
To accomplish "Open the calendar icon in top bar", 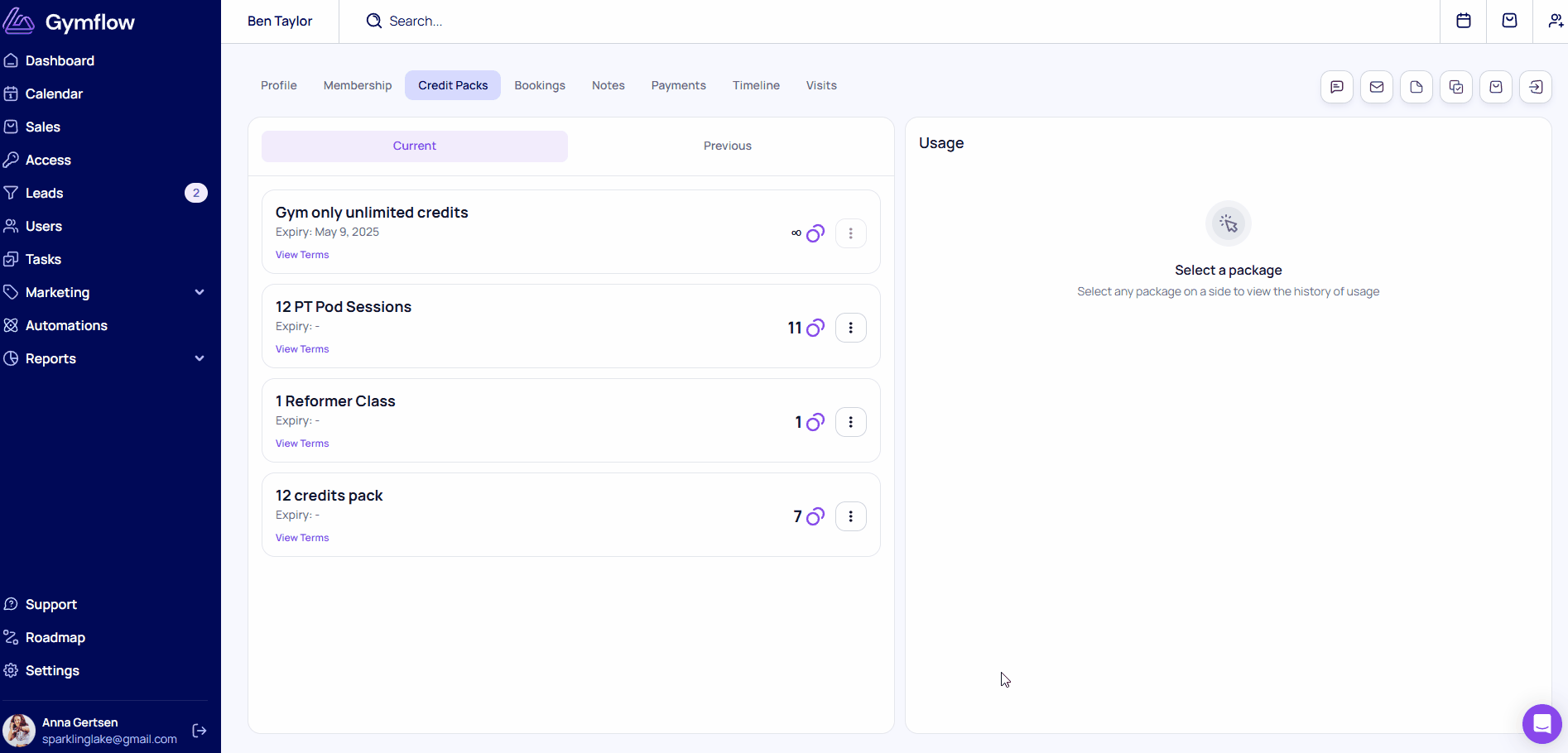I will (1463, 21).
